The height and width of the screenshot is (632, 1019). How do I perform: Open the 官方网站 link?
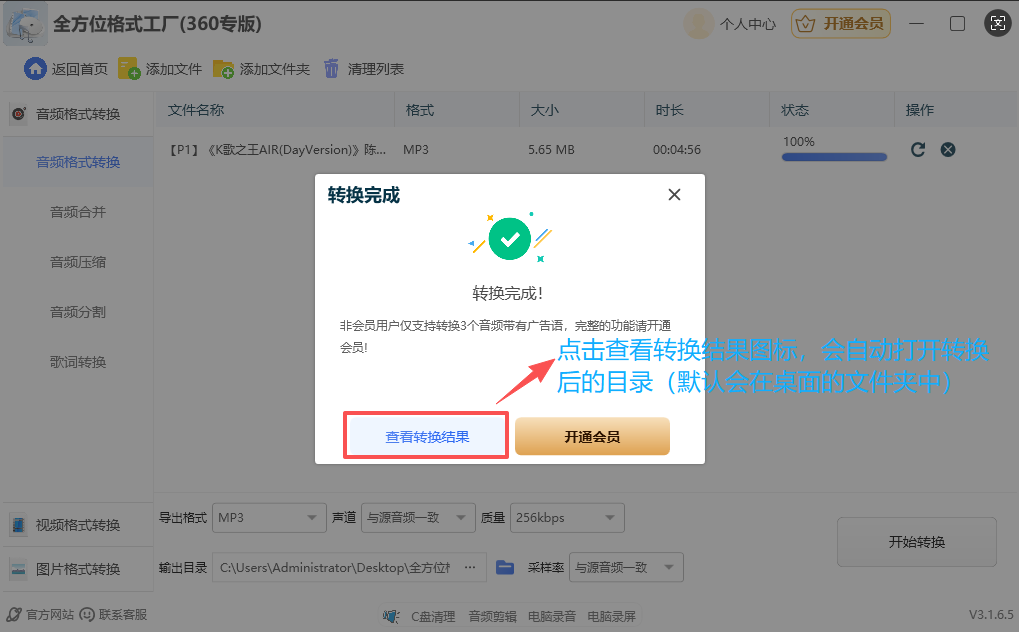tap(41, 615)
